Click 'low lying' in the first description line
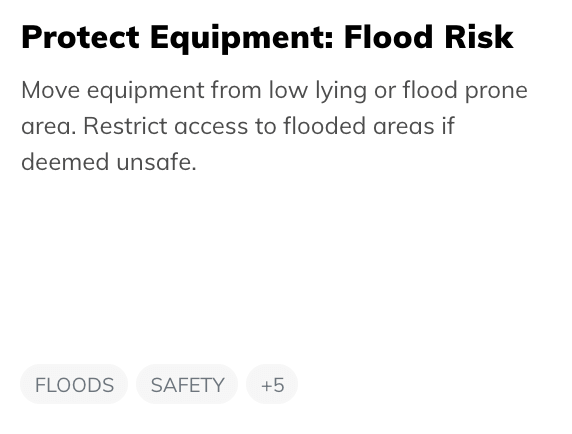This screenshot has height=434, width=572. 318,91
